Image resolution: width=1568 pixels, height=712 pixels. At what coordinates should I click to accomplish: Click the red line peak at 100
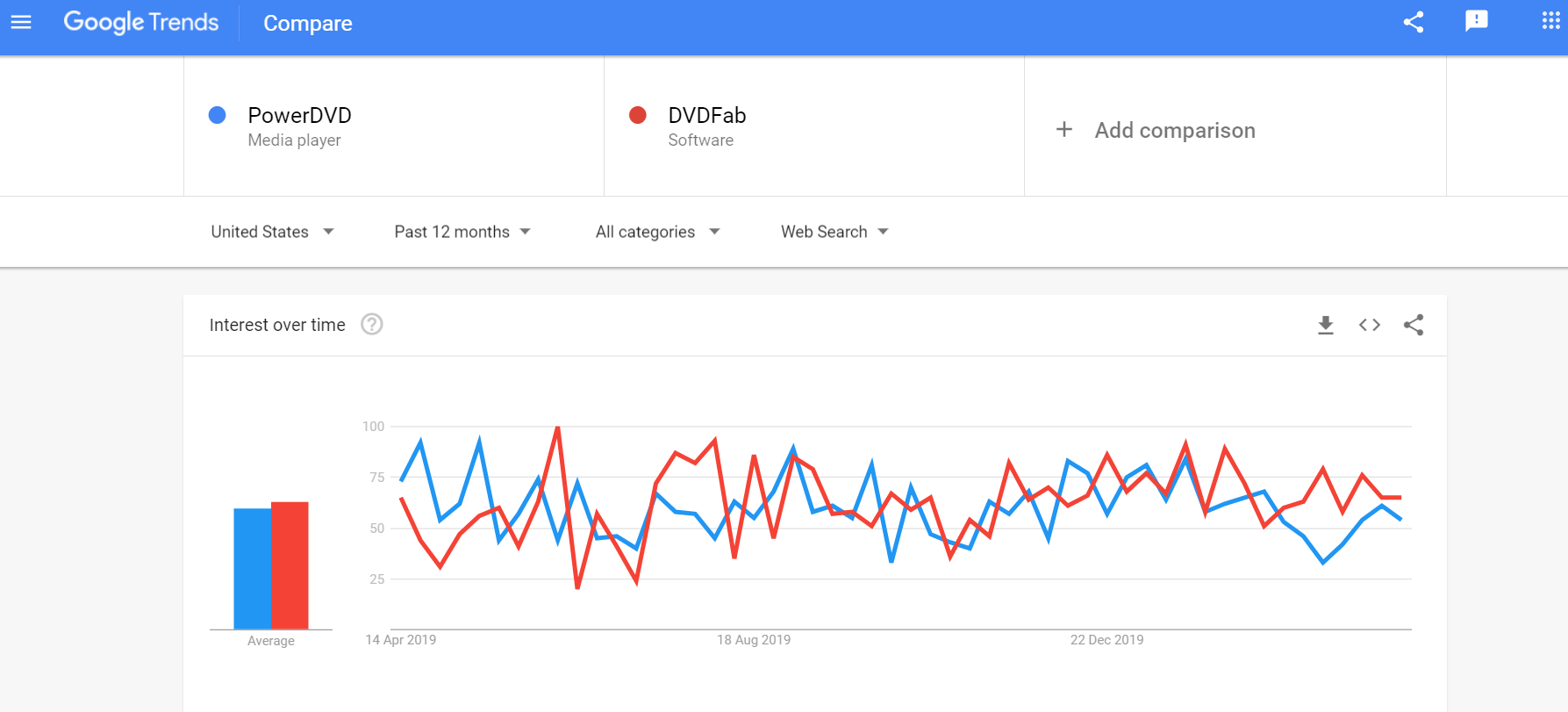[x=557, y=428]
